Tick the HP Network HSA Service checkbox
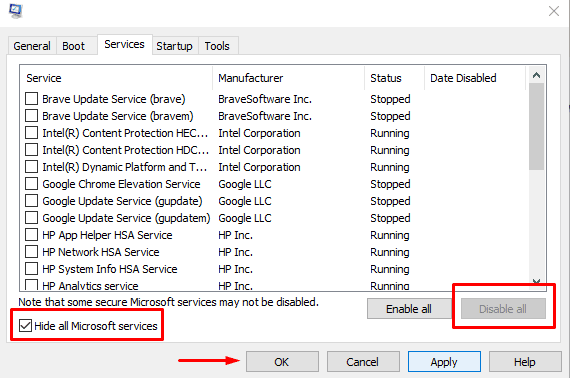This screenshot has height=378, width=570. click(31, 252)
